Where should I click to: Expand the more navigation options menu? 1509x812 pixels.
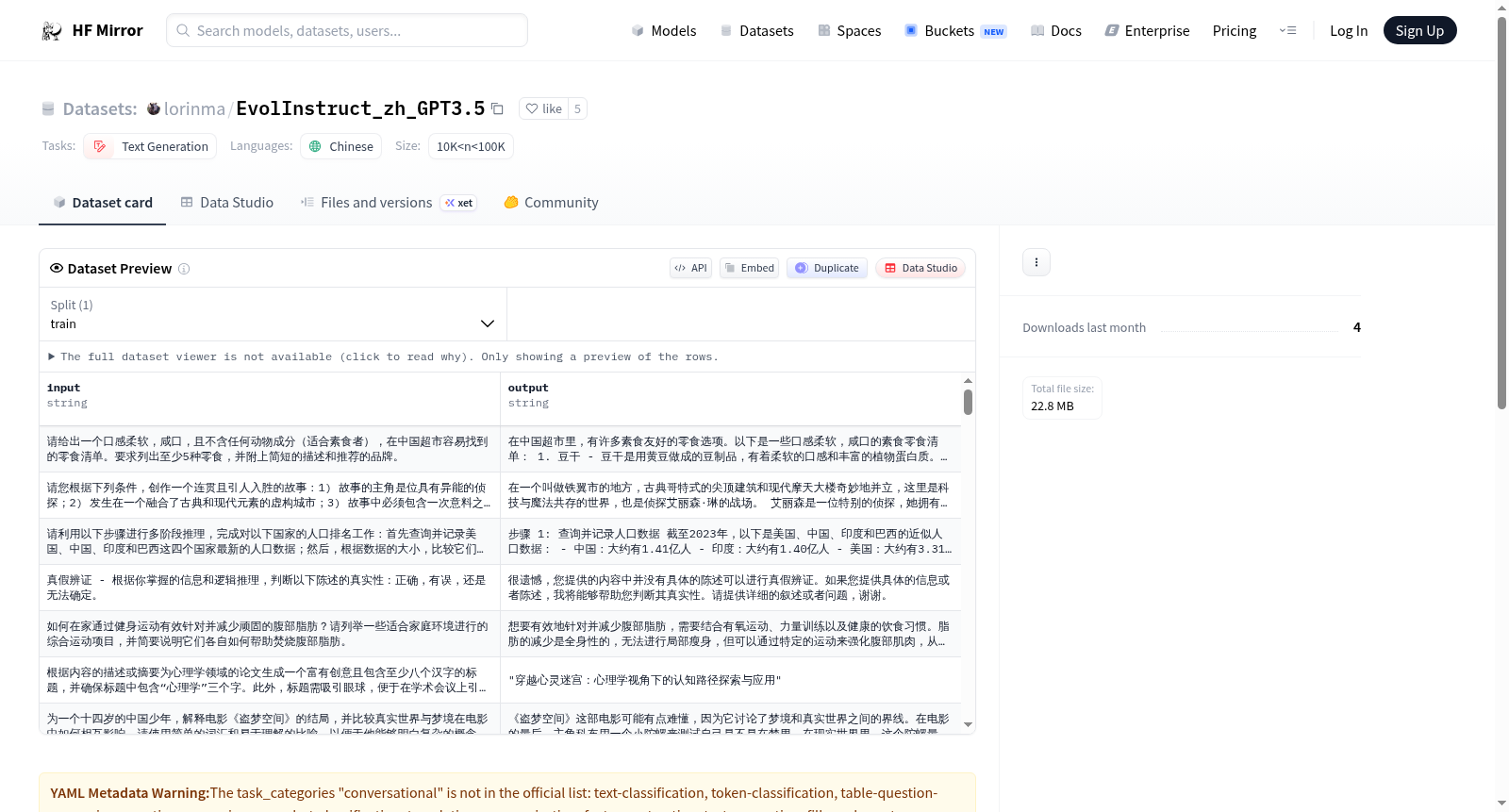pyautogui.click(x=1287, y=30)
